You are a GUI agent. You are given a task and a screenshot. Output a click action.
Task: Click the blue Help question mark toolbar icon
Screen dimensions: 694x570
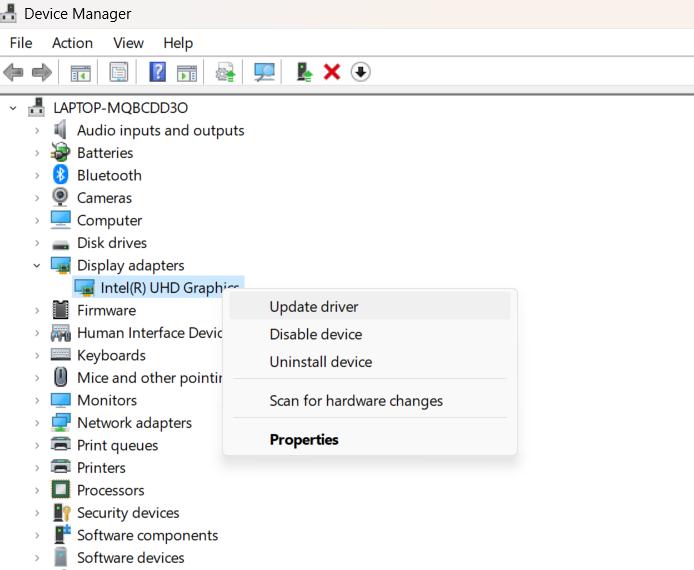pos(157,72)
